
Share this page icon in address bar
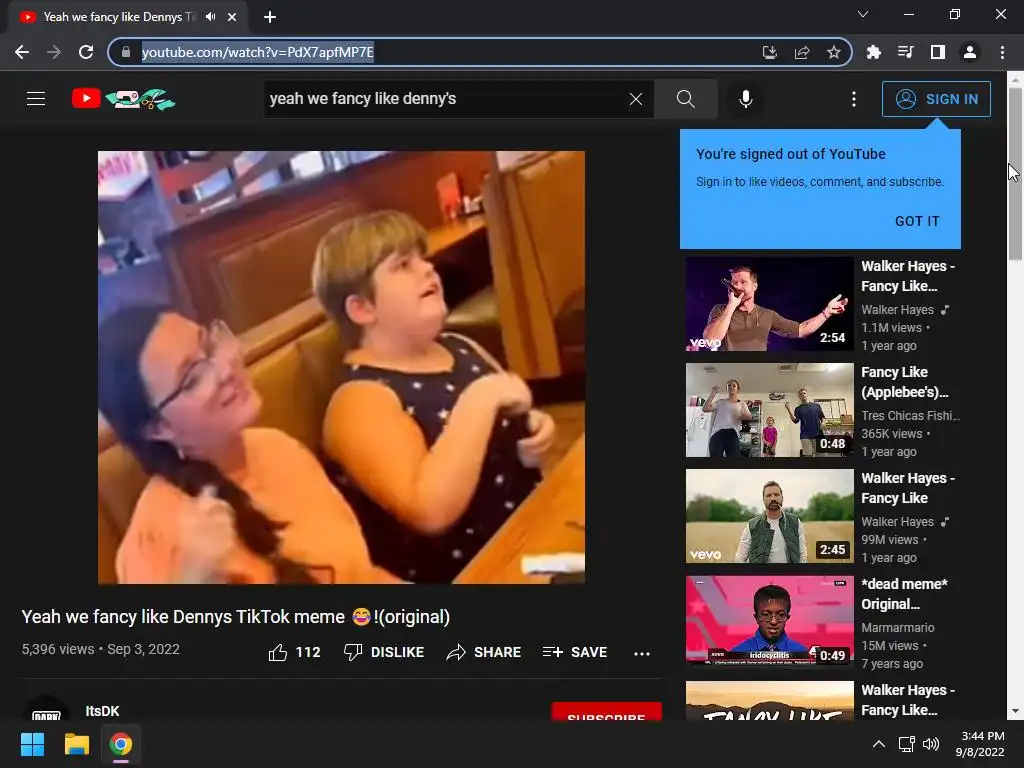click(x=801, y=52)
